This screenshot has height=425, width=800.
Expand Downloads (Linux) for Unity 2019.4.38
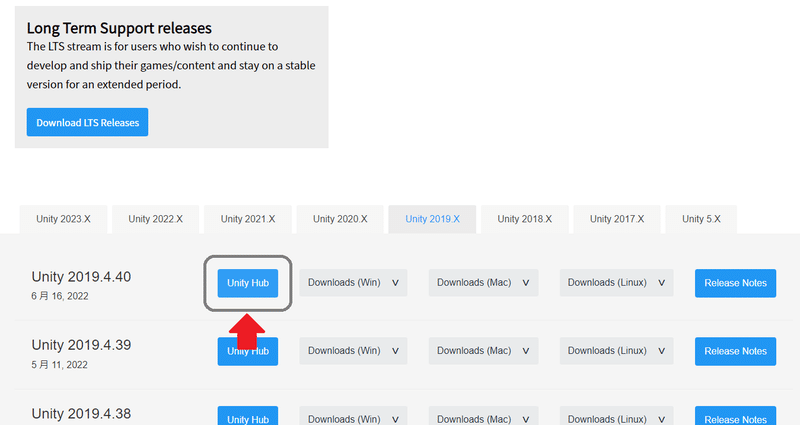[616, 416]
